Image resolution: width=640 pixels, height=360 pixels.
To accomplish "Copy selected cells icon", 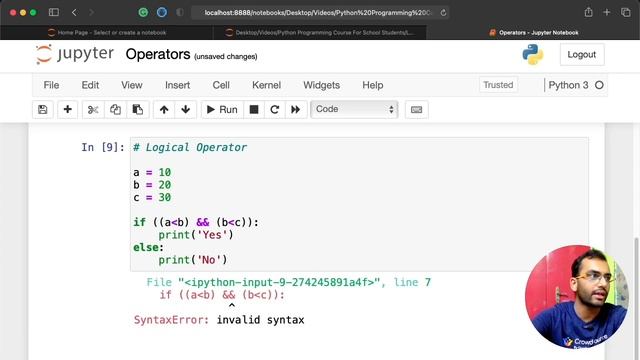I will pos(115,109).
